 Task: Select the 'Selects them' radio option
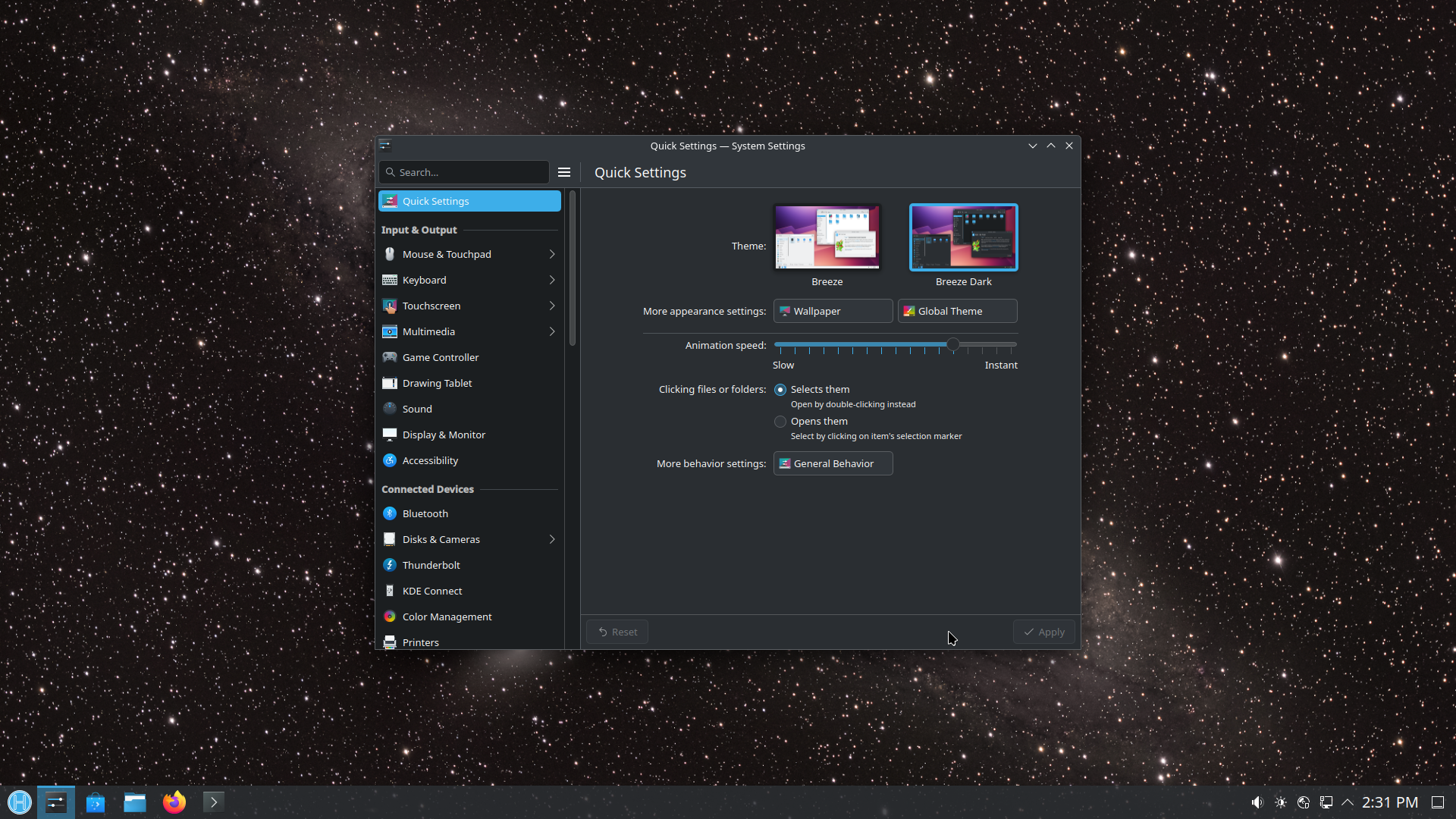pyautogui.click(x=780, y=390)
